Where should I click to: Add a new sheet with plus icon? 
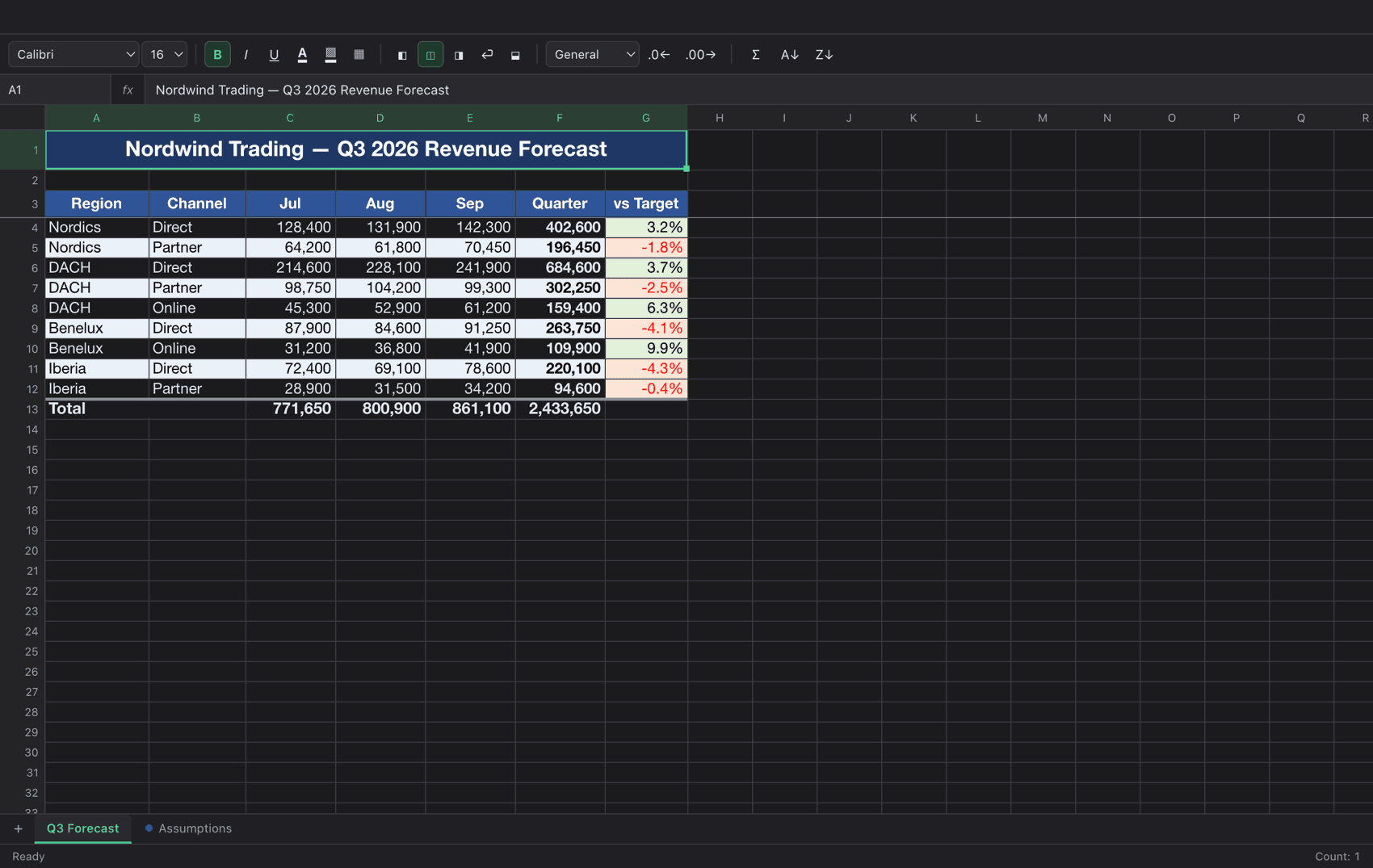click(18, 828)
